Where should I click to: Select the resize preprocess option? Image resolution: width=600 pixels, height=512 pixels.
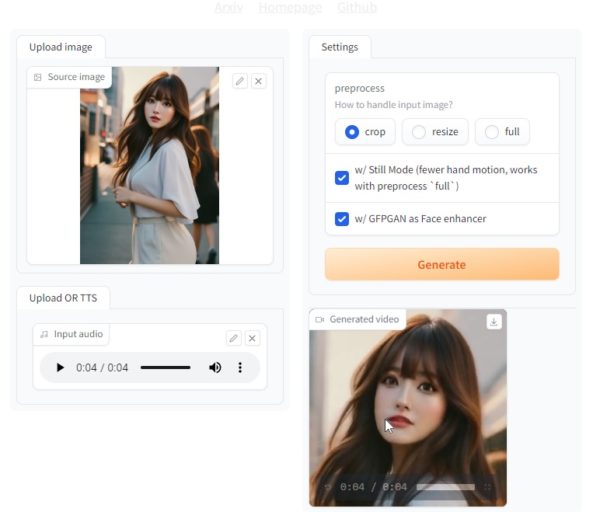(419, 132)
